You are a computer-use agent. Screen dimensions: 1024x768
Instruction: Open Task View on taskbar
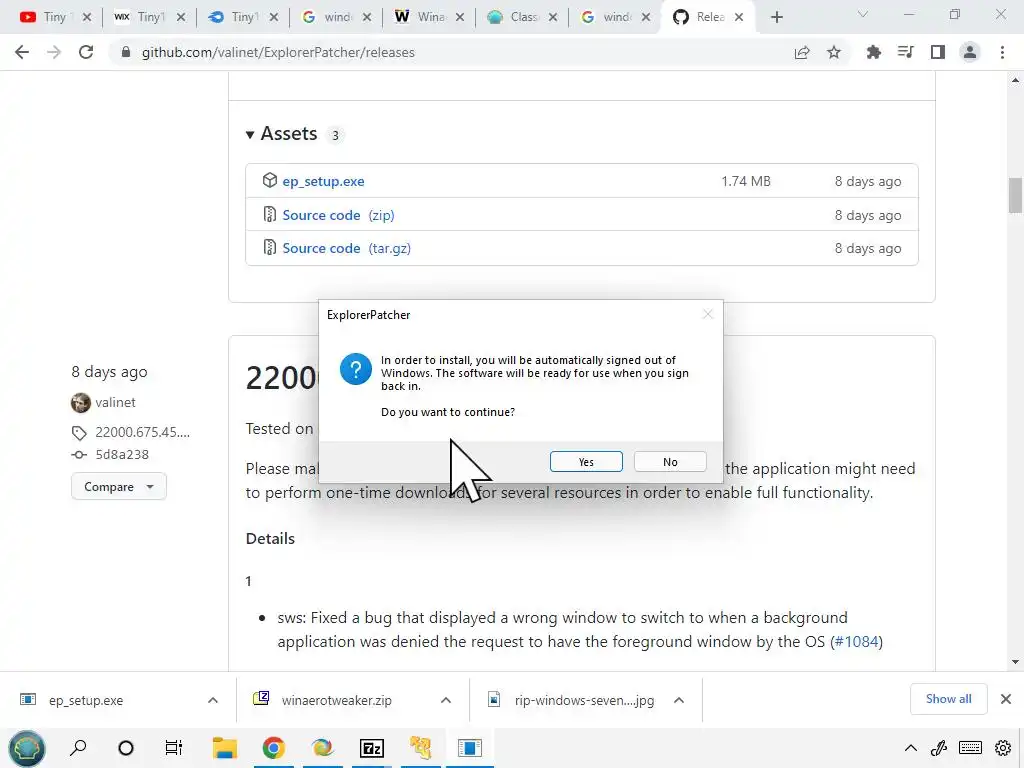(x=174, y=748)
